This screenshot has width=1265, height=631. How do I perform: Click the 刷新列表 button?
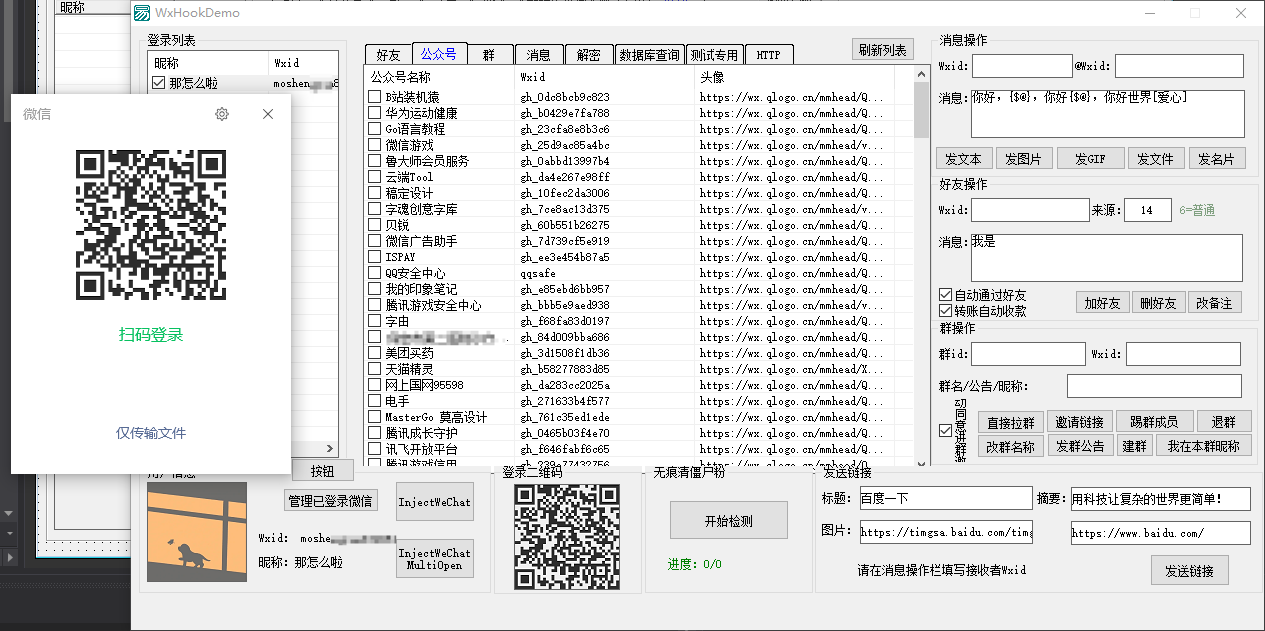coord(882,50)
